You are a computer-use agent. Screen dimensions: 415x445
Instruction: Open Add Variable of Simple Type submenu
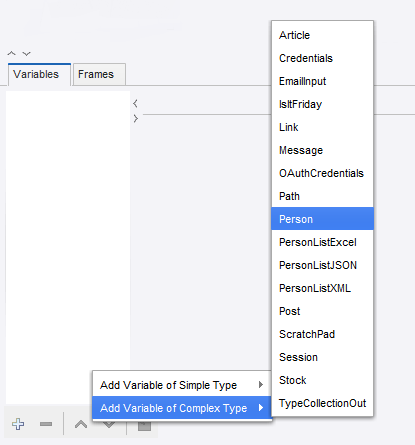pyautogui.click(x=182, y=385)
